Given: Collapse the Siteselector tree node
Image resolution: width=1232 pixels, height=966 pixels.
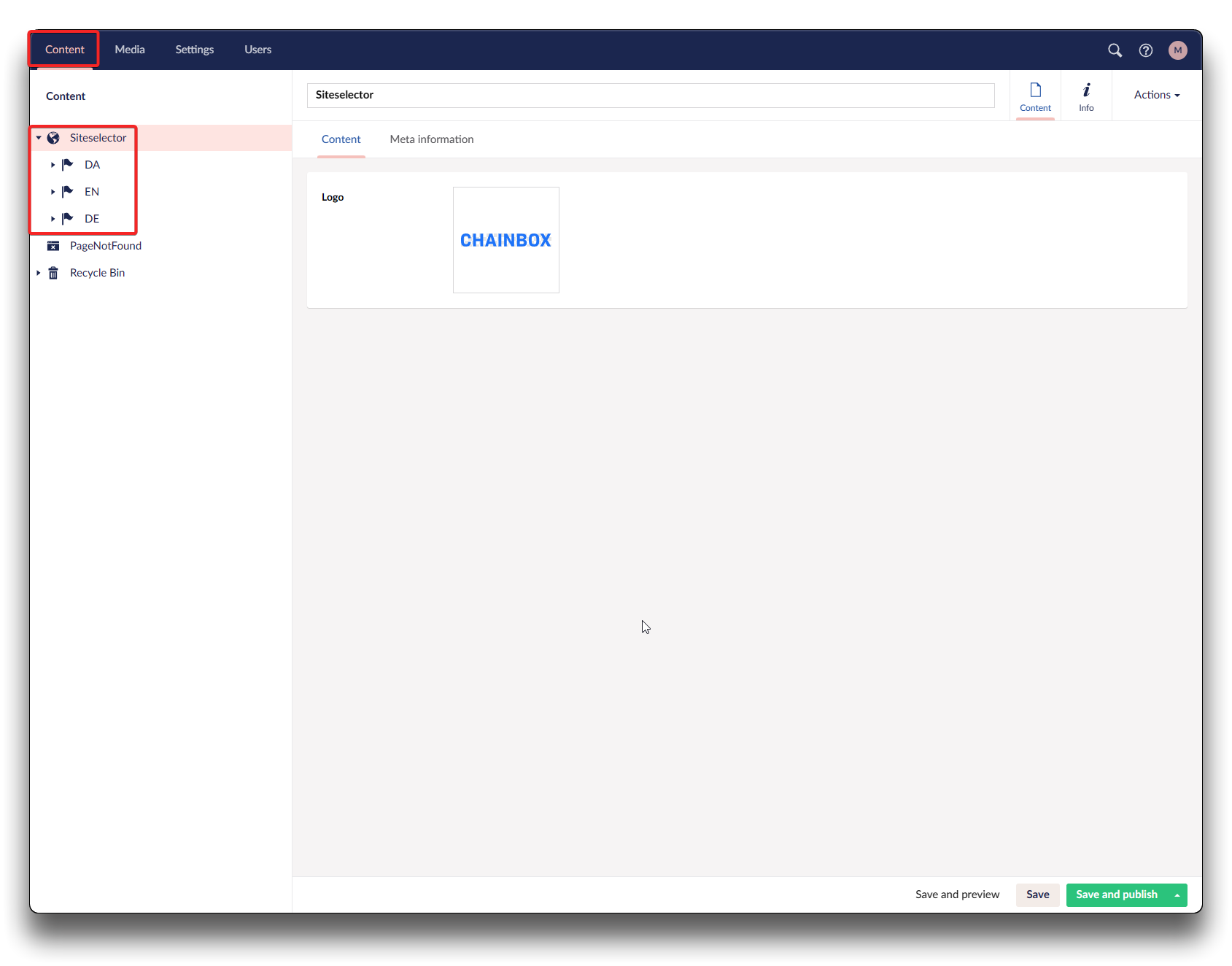Looking at the screenshot, I should tap(39, 138).
